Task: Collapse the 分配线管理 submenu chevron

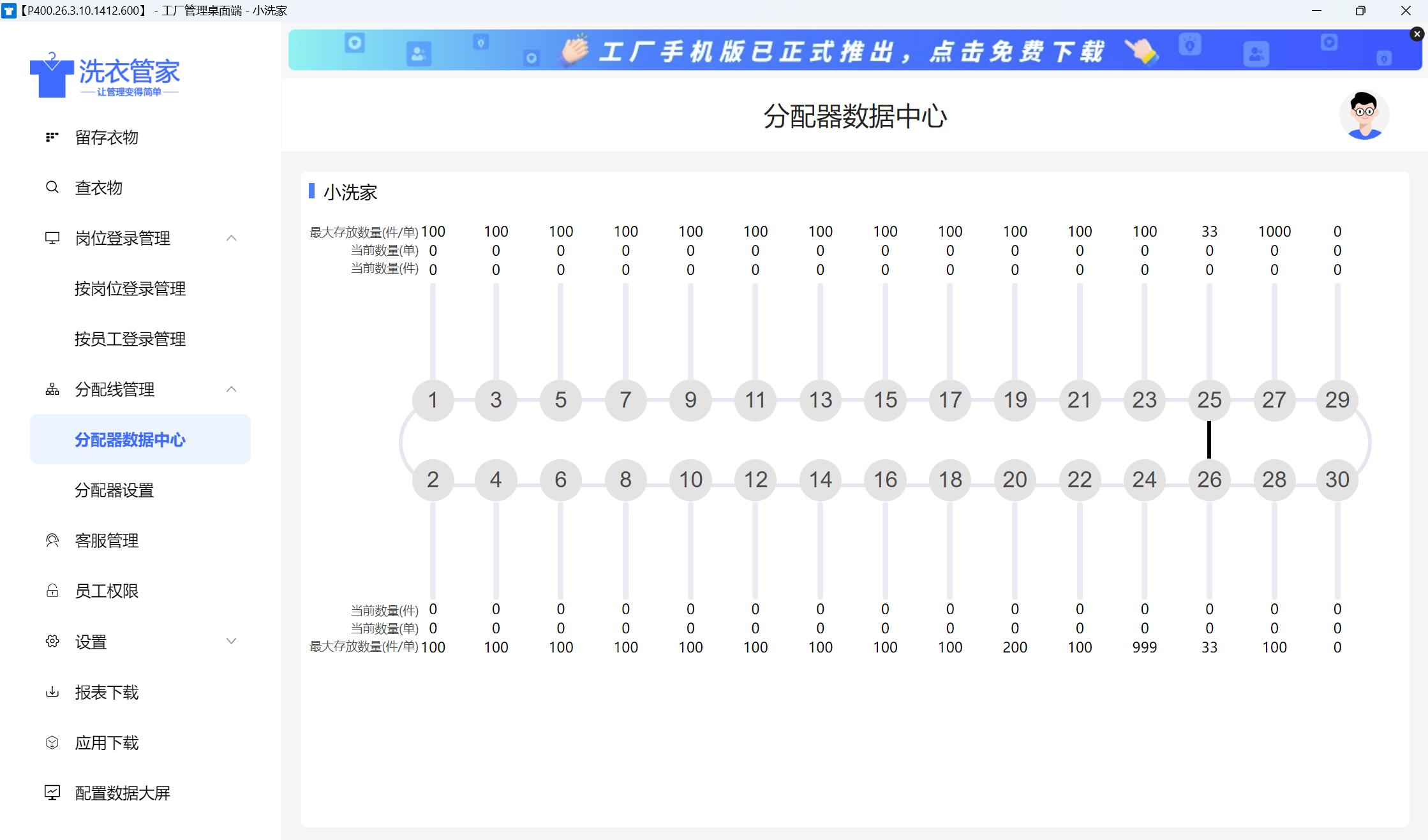Action: [232, 390]
